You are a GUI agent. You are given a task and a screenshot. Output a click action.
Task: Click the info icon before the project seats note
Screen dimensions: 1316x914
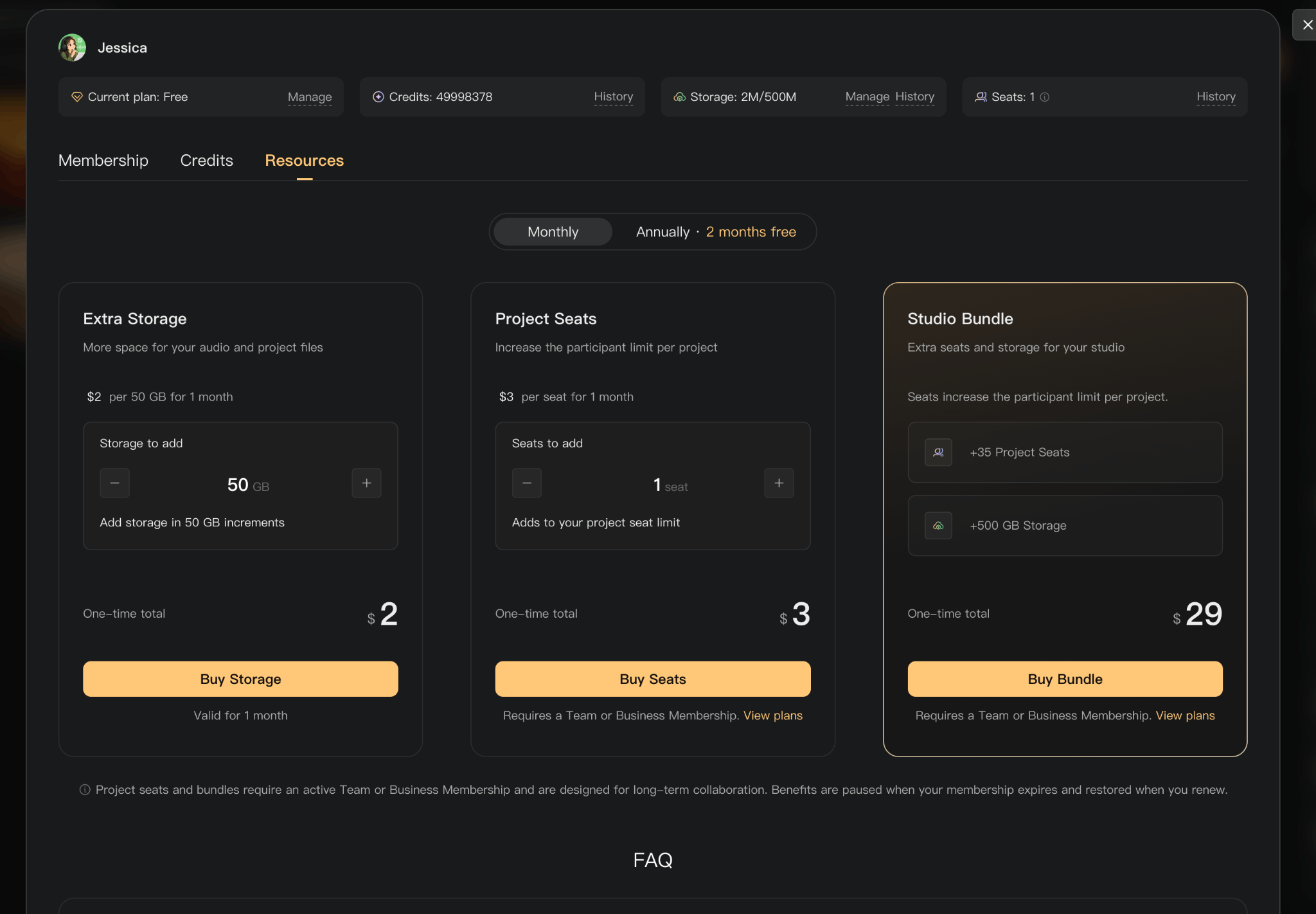tap(85, 790)
